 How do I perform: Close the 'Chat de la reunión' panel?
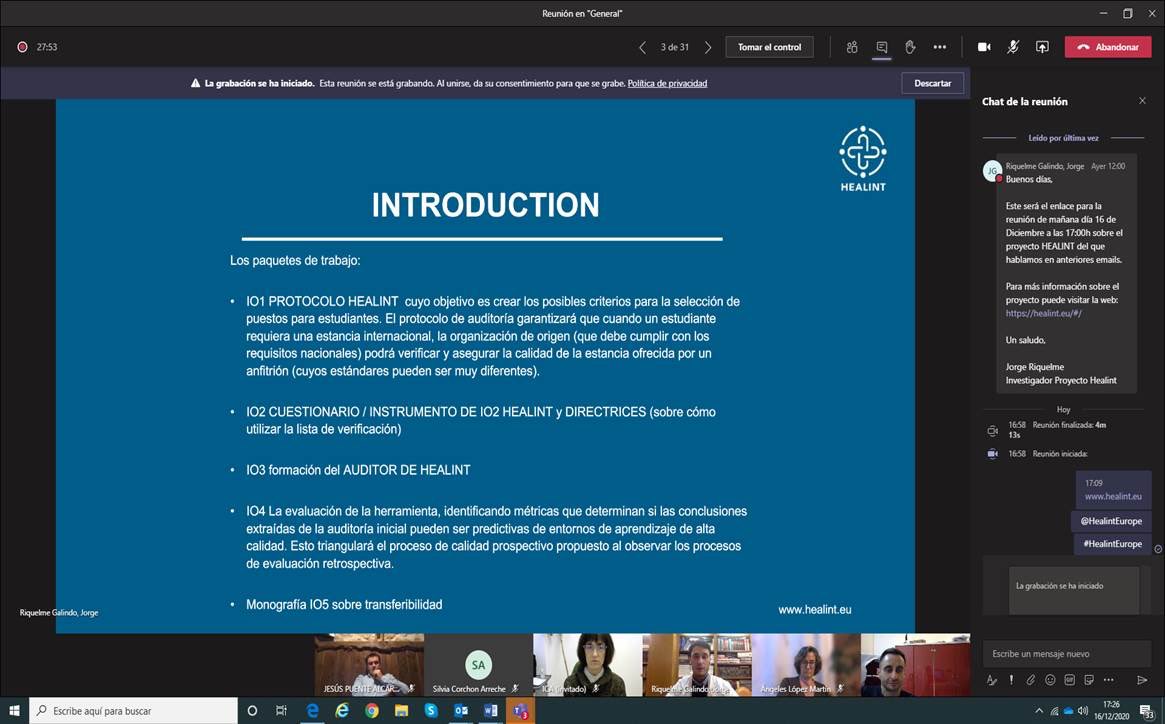(1142, 101)
